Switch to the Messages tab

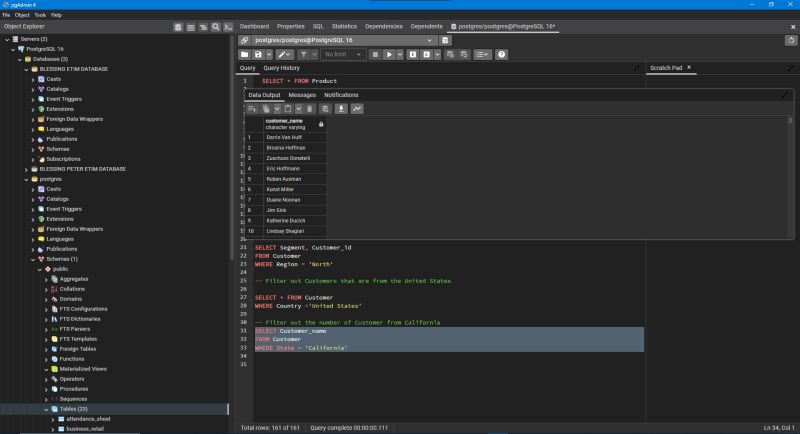click(x=302, y=95)
